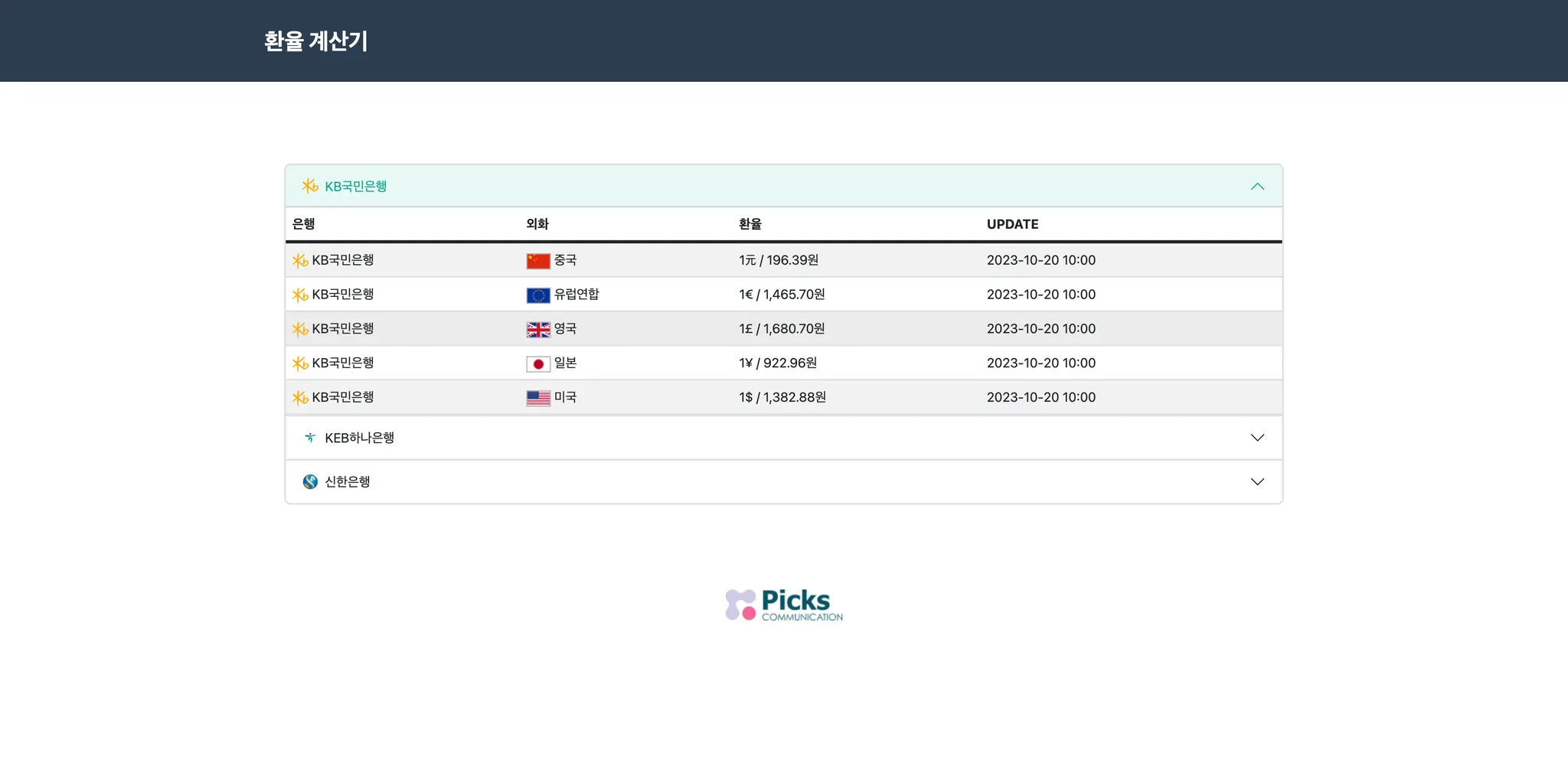This screenshot has width=1568, height=766.
Task: Click the UPDATE column header
Action: (x=1013, y=224)
